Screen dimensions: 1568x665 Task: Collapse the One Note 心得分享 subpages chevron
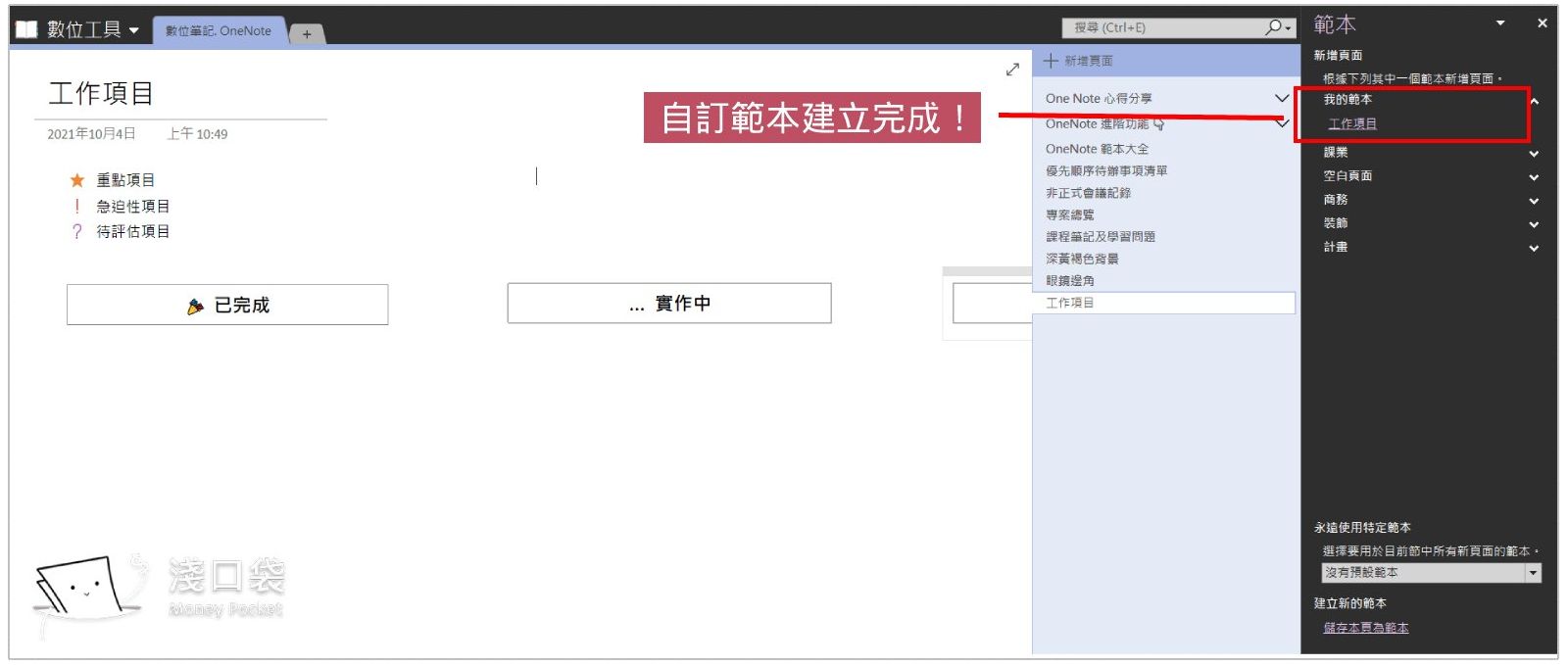click(x=1281, y=98)
